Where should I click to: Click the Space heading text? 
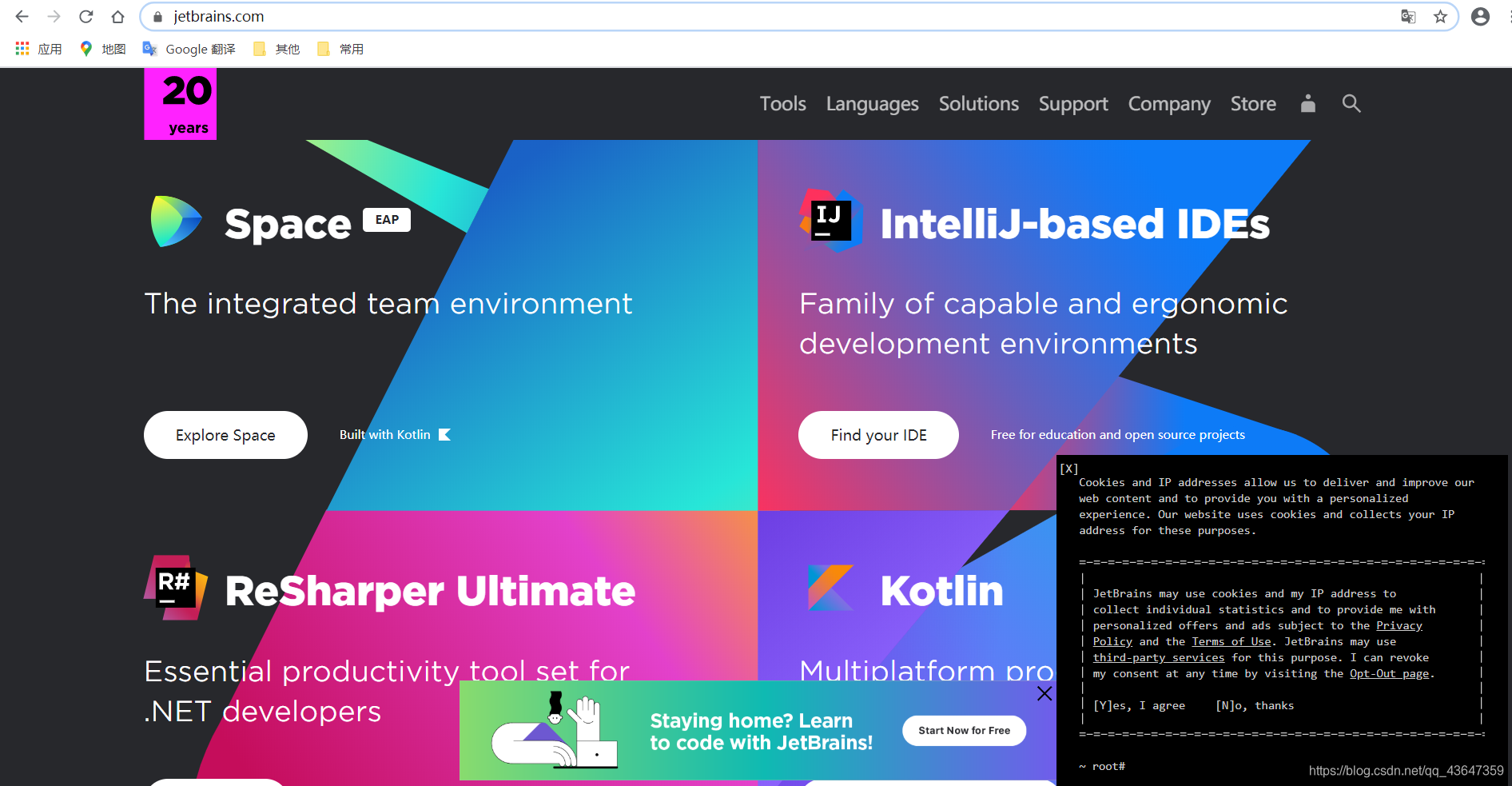pos(288,224)
